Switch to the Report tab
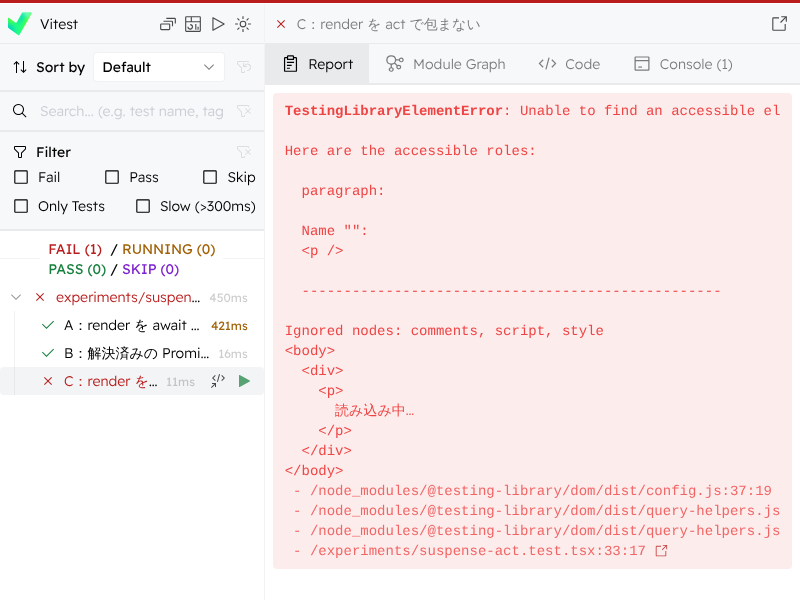Viewport: 800px width, 600px height. pos(317,64)
